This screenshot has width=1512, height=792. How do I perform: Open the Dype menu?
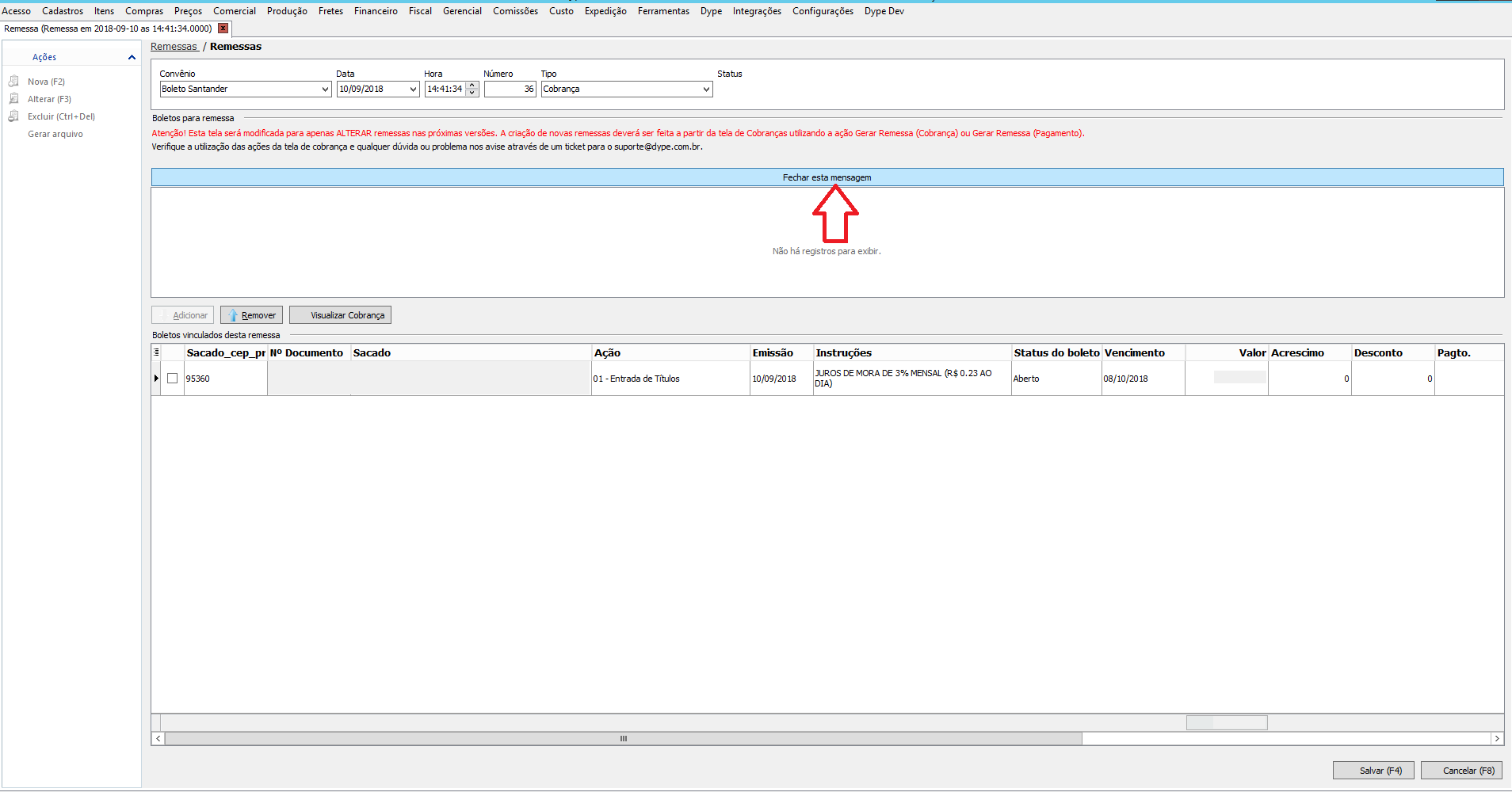click(x=711, y=11)
